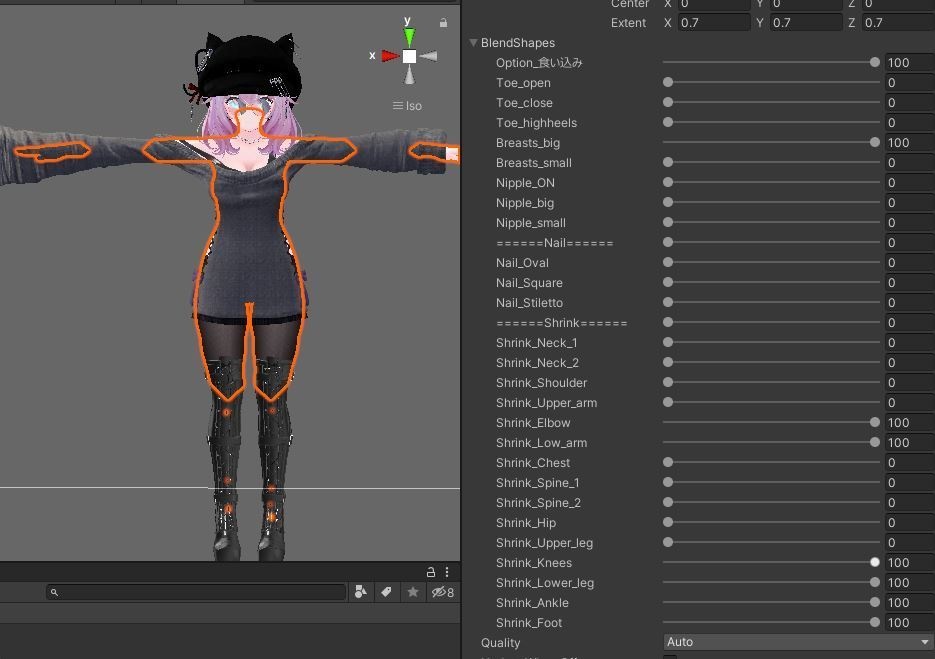Click the Breasts_big slider handle
The width and height of the screenshot is (935, 659).
pos(875,143)
